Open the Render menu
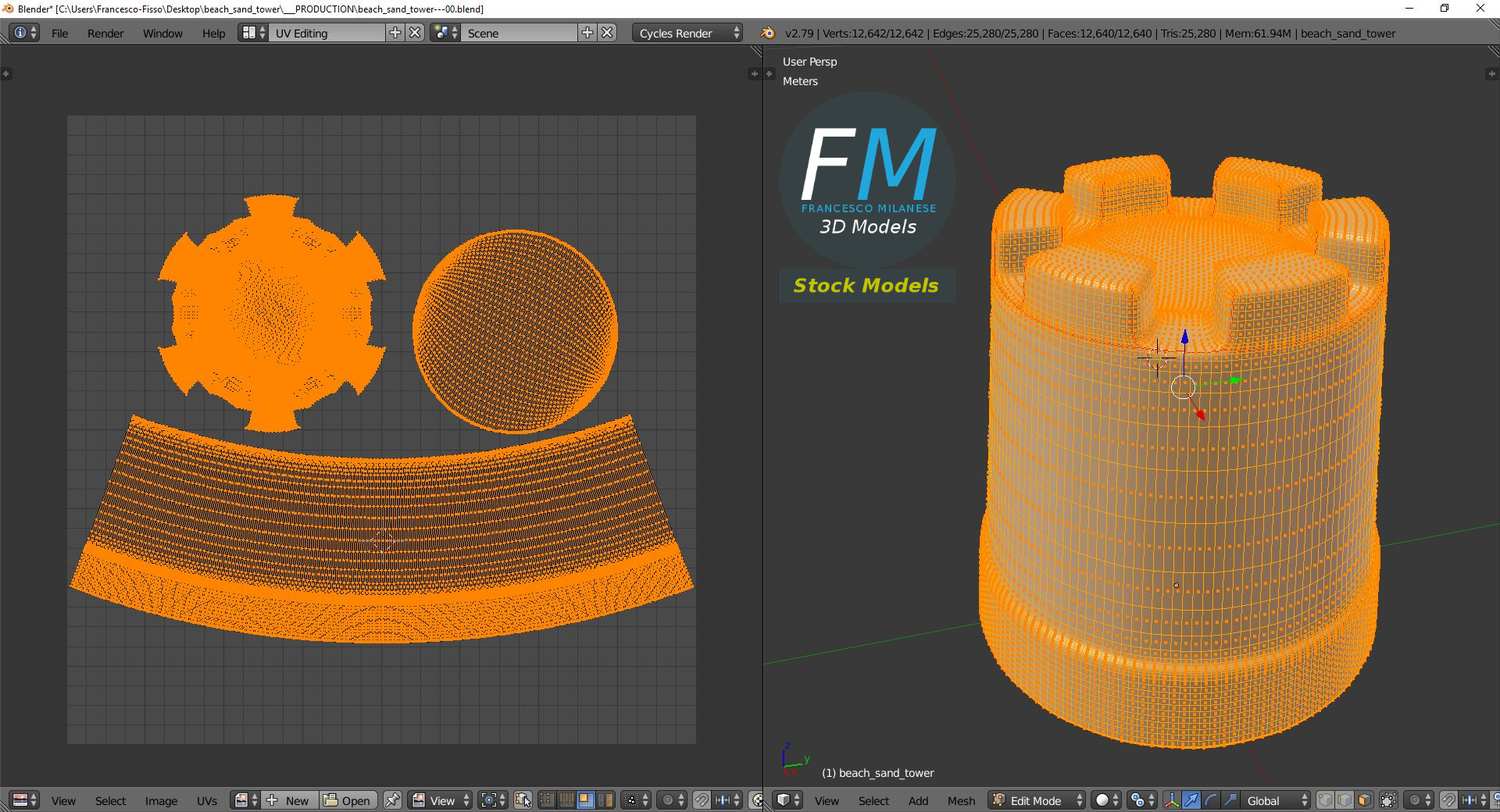The image size is (1500, 812). click(x=105, y=34)
